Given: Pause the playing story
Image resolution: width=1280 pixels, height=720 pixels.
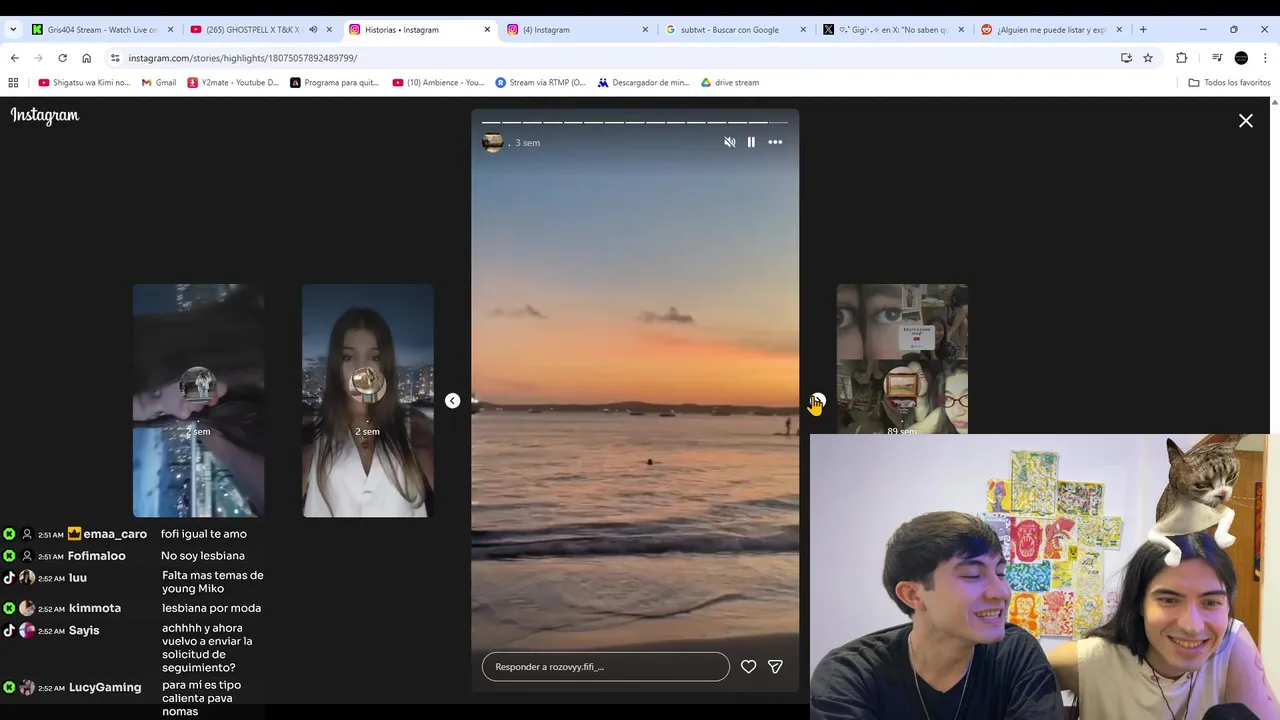Looking at the screenshot, I should (x=751, y=142).
